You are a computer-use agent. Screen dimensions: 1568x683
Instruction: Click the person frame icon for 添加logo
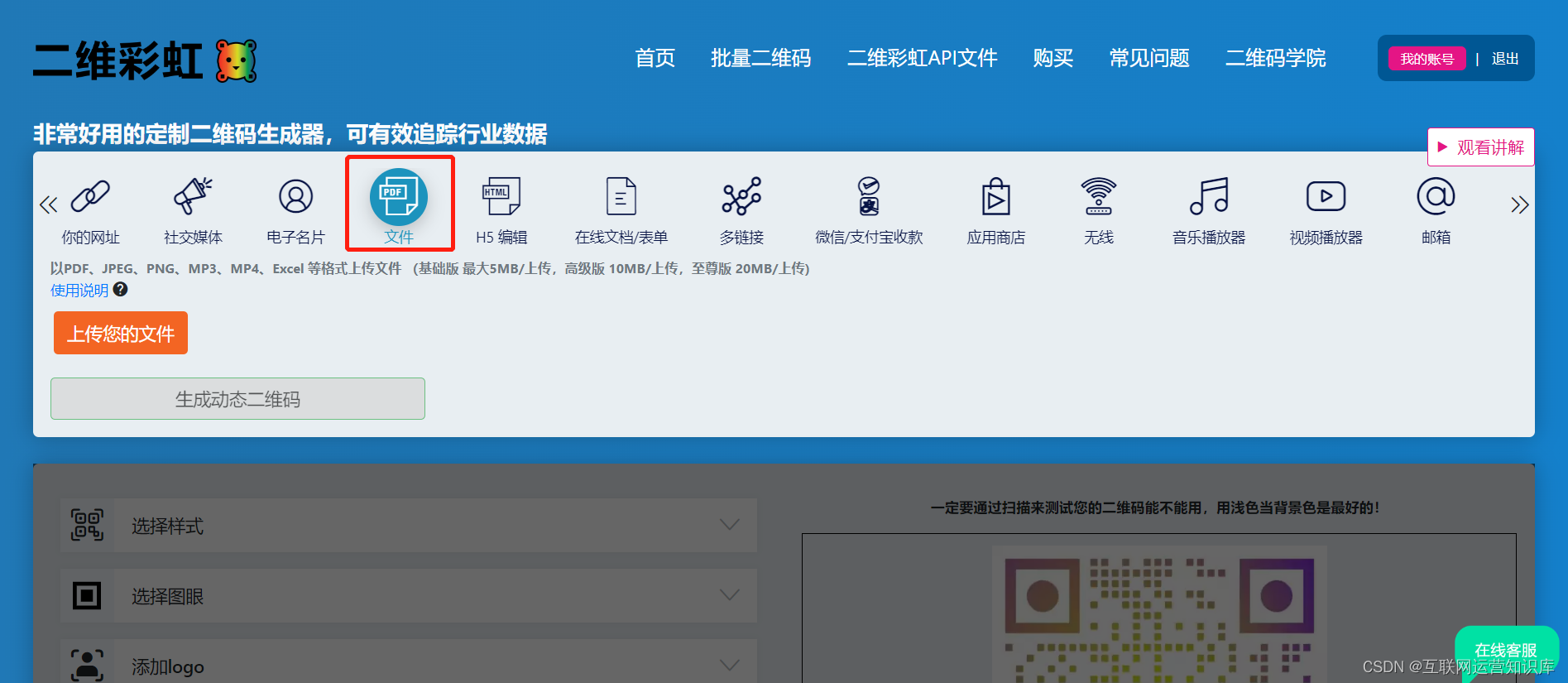pos(87,665)
